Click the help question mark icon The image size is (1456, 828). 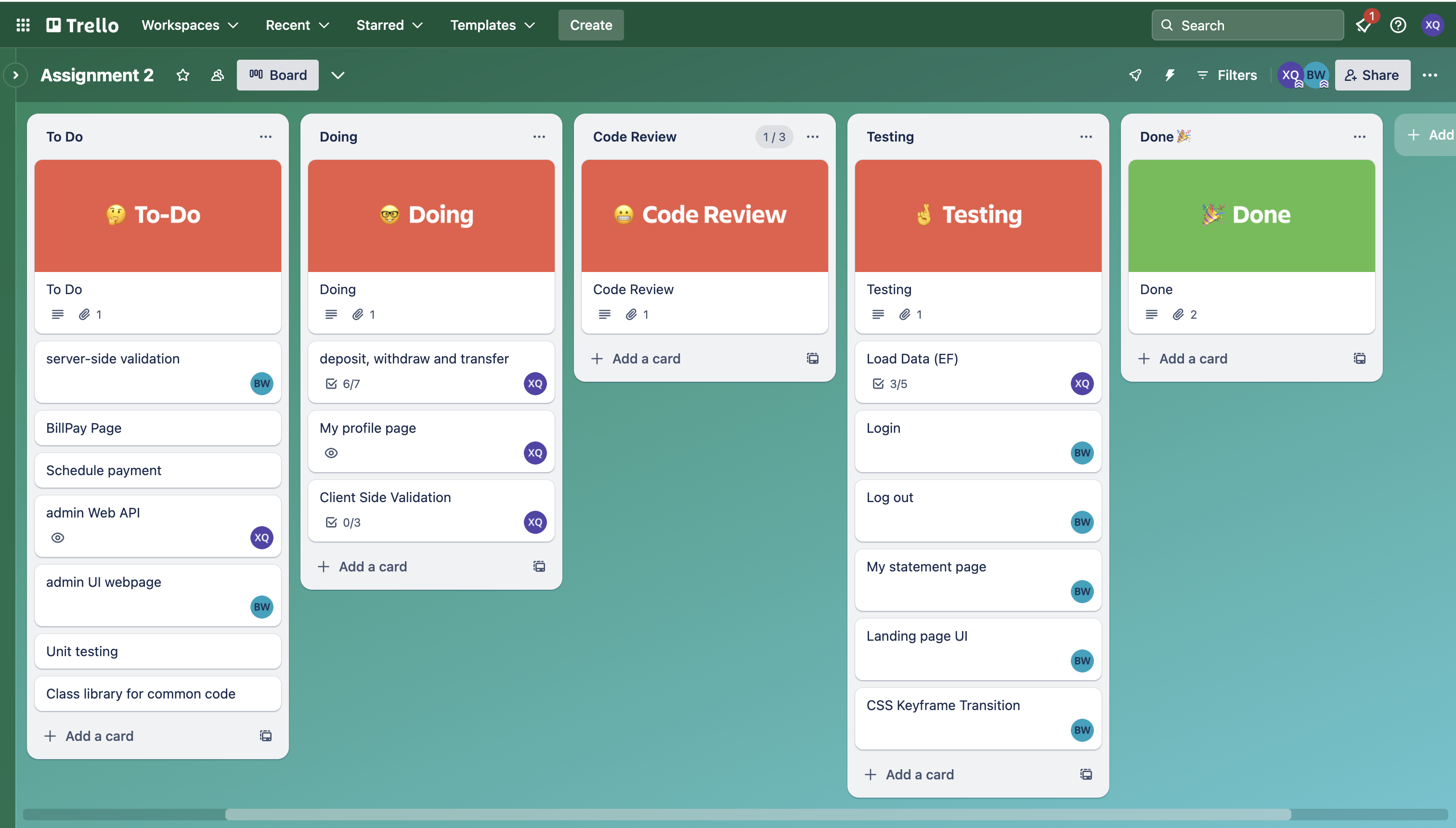(x=1397, y=25)
